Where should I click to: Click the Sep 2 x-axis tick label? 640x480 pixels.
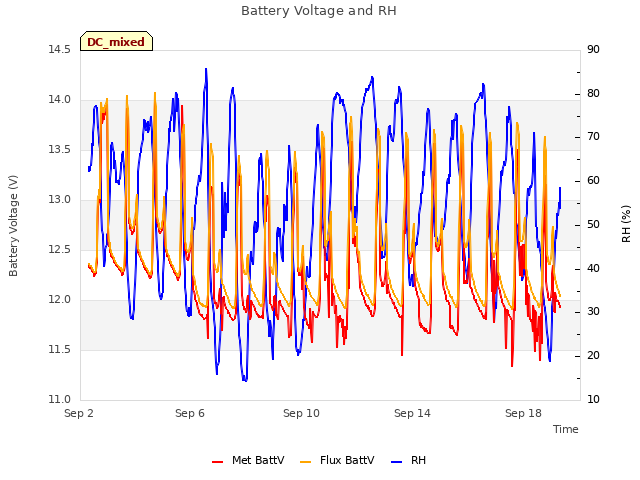79,413
